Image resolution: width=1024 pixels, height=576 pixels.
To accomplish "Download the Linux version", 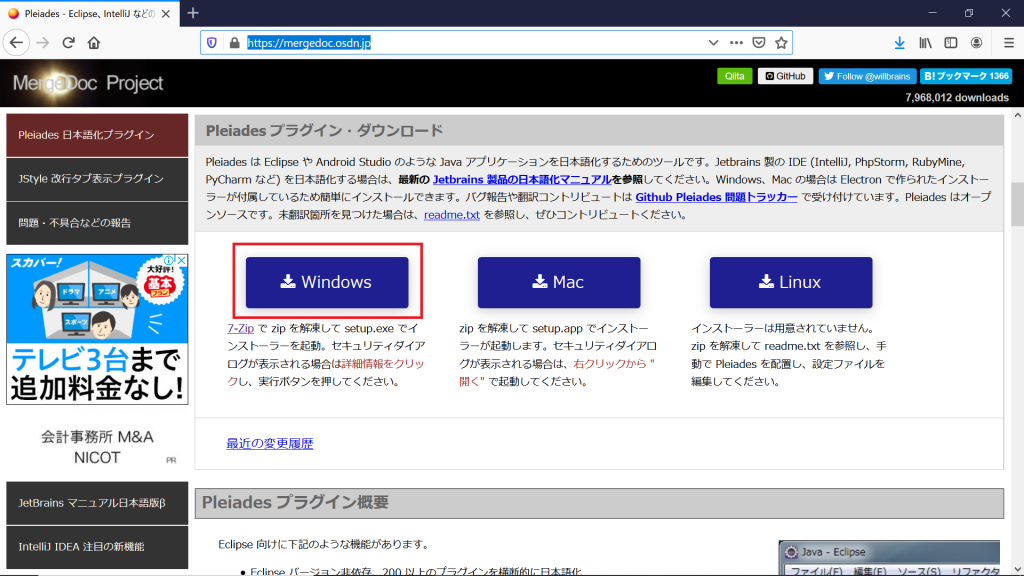I will (791, 282).
